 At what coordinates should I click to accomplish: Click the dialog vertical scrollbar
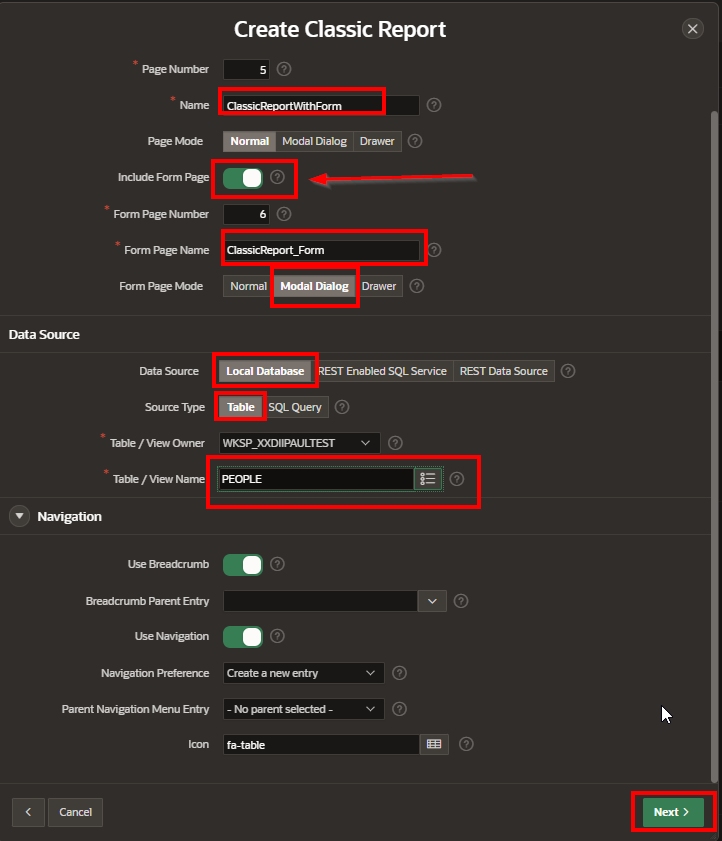714,446
